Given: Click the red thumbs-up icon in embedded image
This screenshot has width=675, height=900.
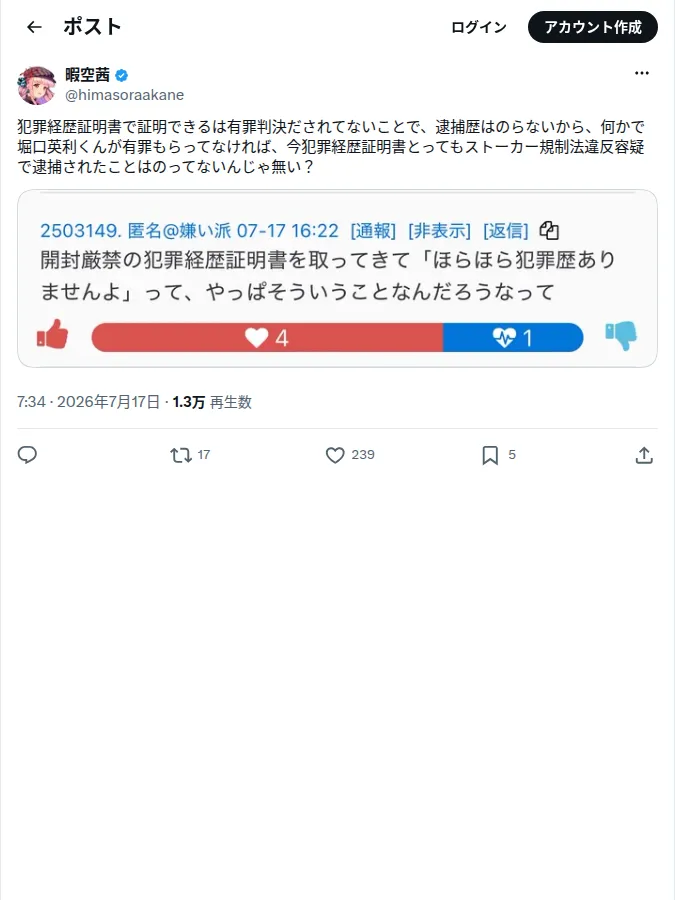Looking at the screenshot, I should point(52,335).
